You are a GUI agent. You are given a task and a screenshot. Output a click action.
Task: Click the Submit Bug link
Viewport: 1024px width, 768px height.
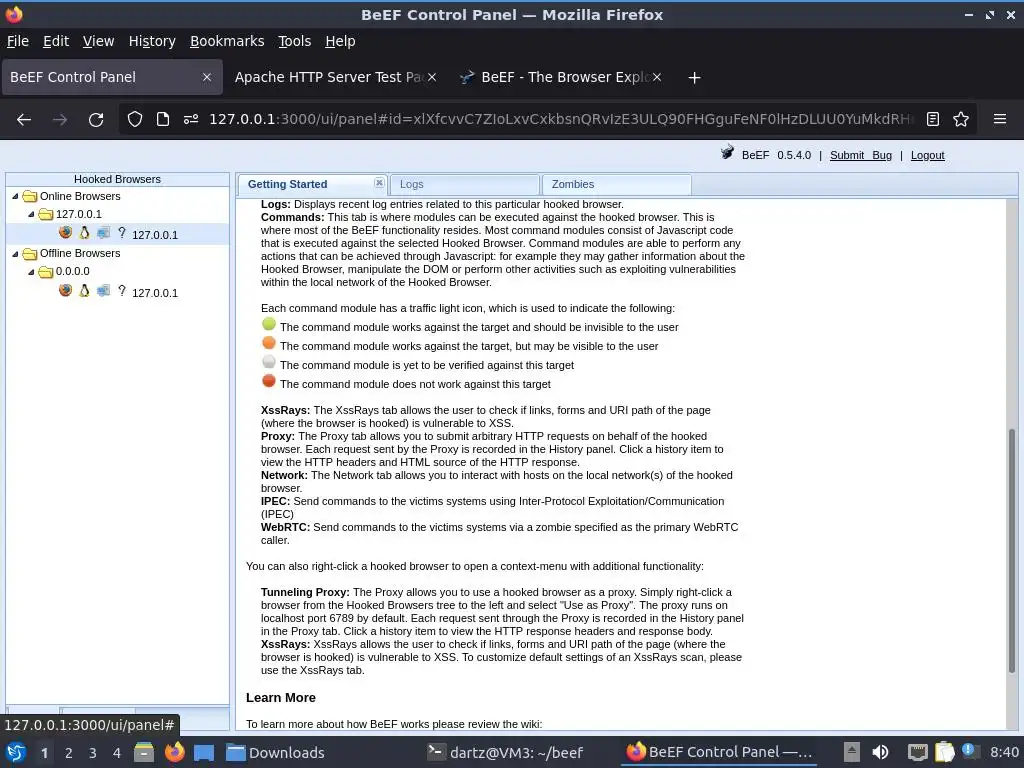(861, 155)
